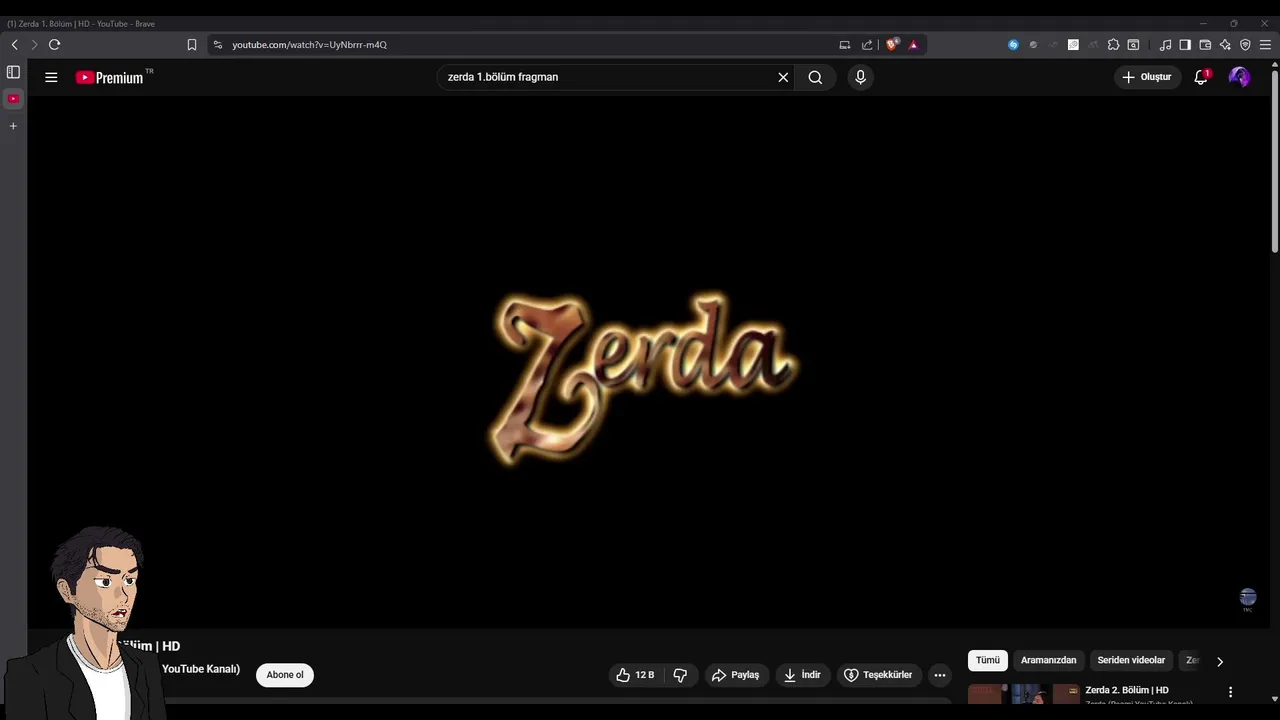Screen dimensions: 1280x720
Task: Select the YouTube vertical tab
Action: click(x=13, y=99)
